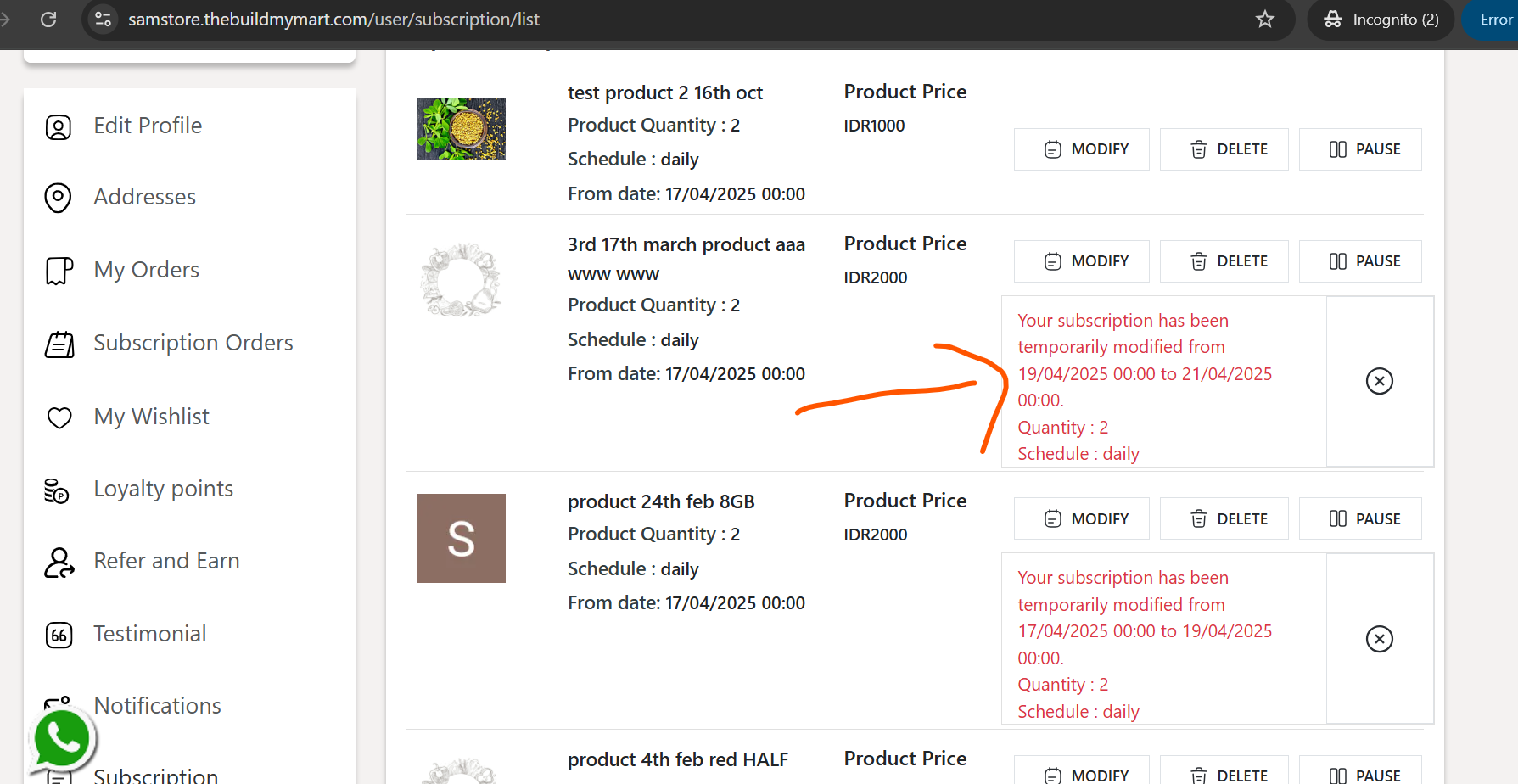Close the 17/04/2025 temporary modification notice
This screenshot has width=1518, height=784.
click(x=1380, y=639)
